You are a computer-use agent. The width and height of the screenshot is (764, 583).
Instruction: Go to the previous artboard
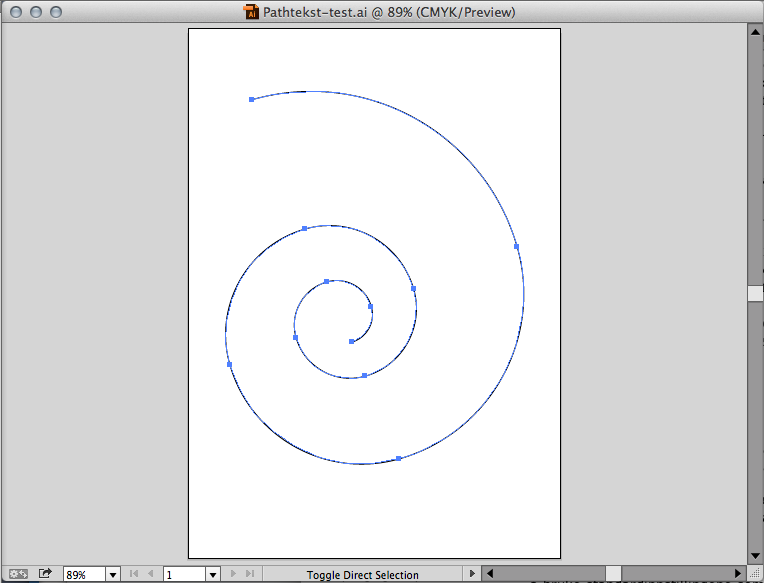151,574
